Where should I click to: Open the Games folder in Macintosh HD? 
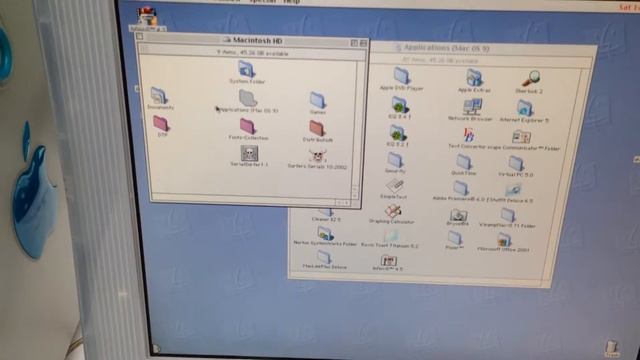pos(318,100)
